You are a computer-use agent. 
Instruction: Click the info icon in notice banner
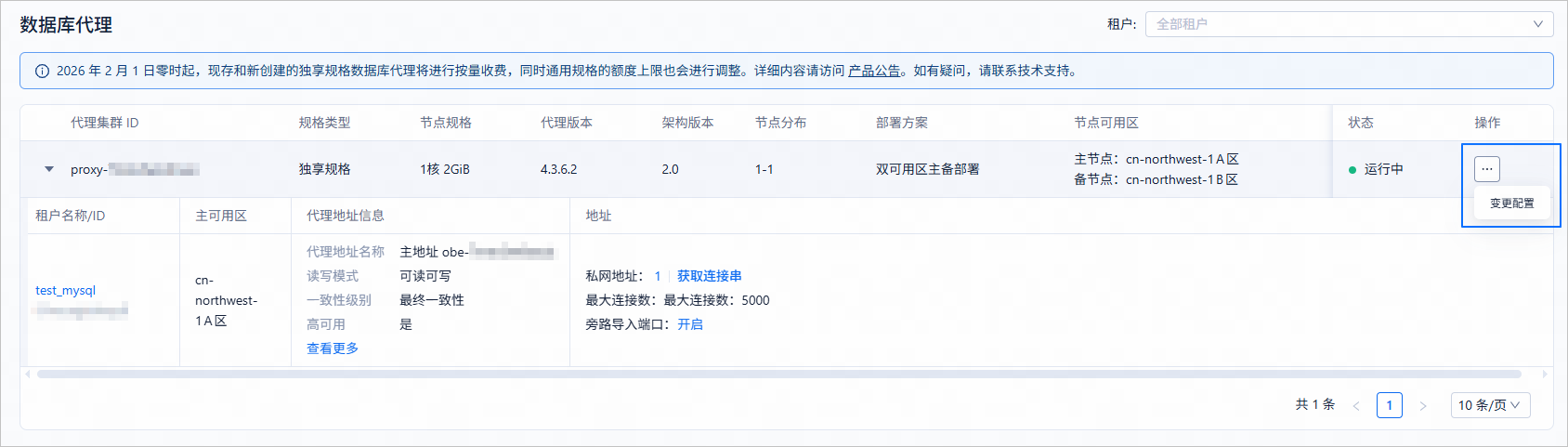tap(42, 71)
